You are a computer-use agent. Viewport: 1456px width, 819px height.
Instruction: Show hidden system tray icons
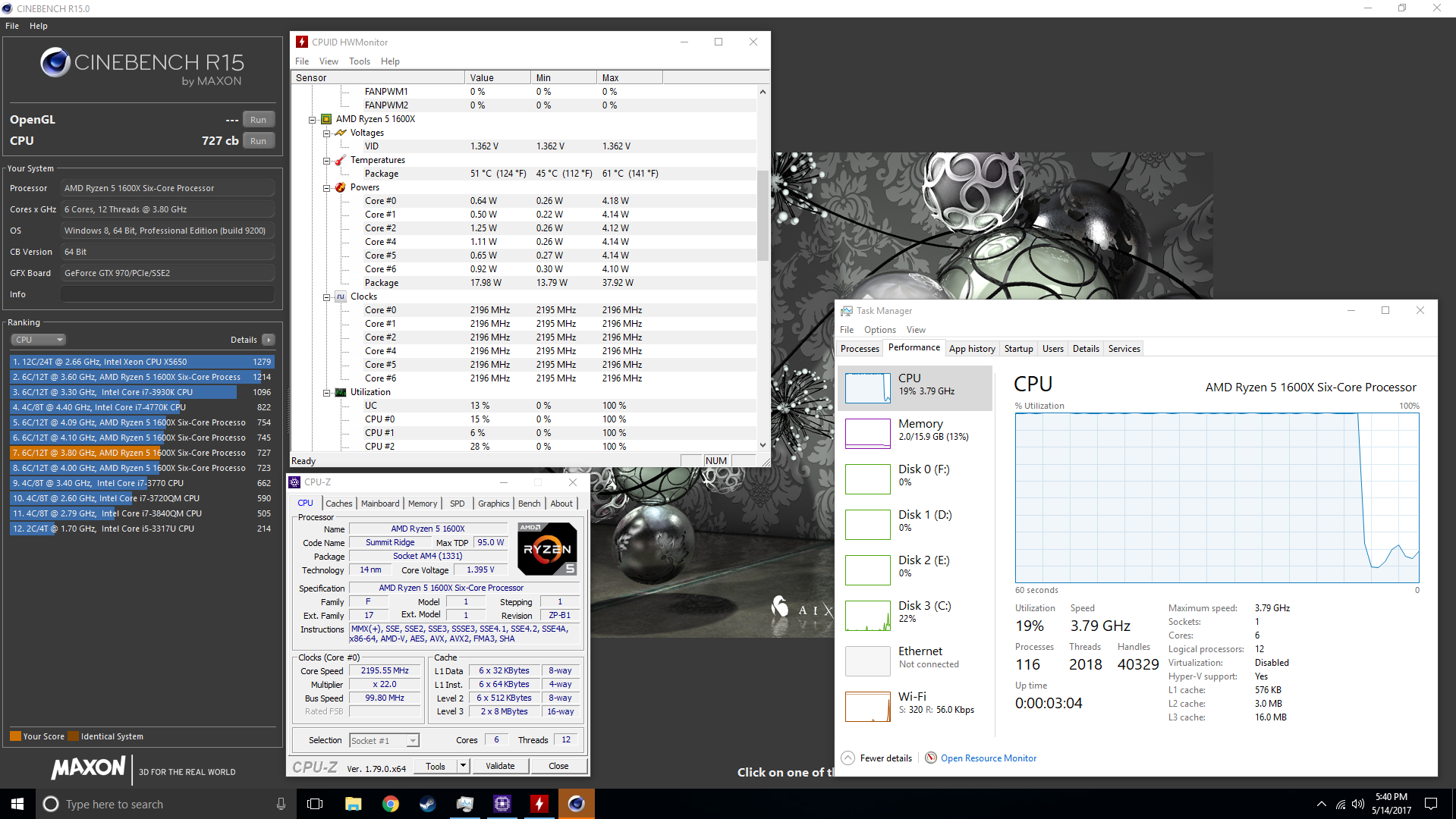click(1322, 804)
